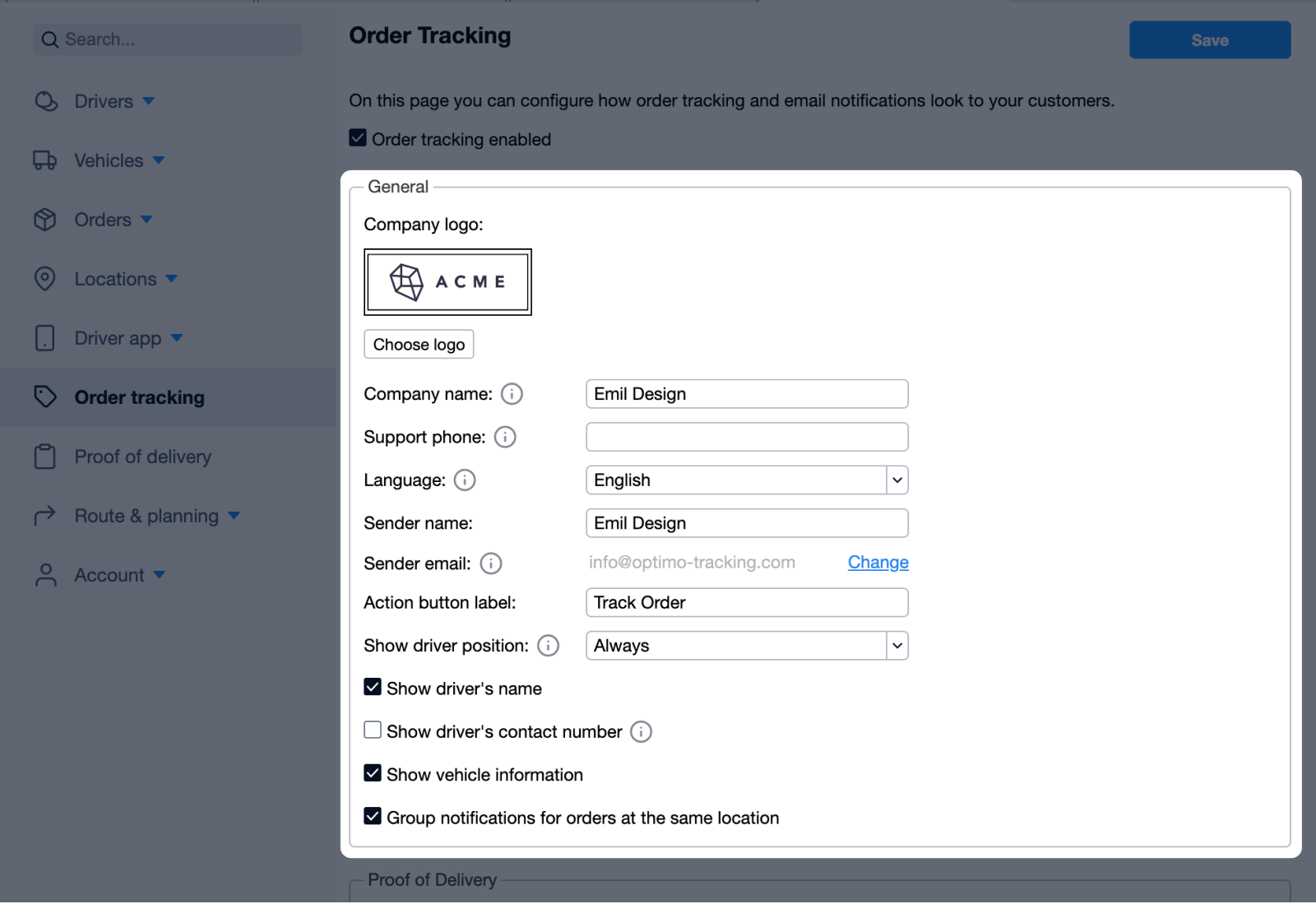Click the Show driver position info icon
The image size is (1316, 904).
point(549,646)
